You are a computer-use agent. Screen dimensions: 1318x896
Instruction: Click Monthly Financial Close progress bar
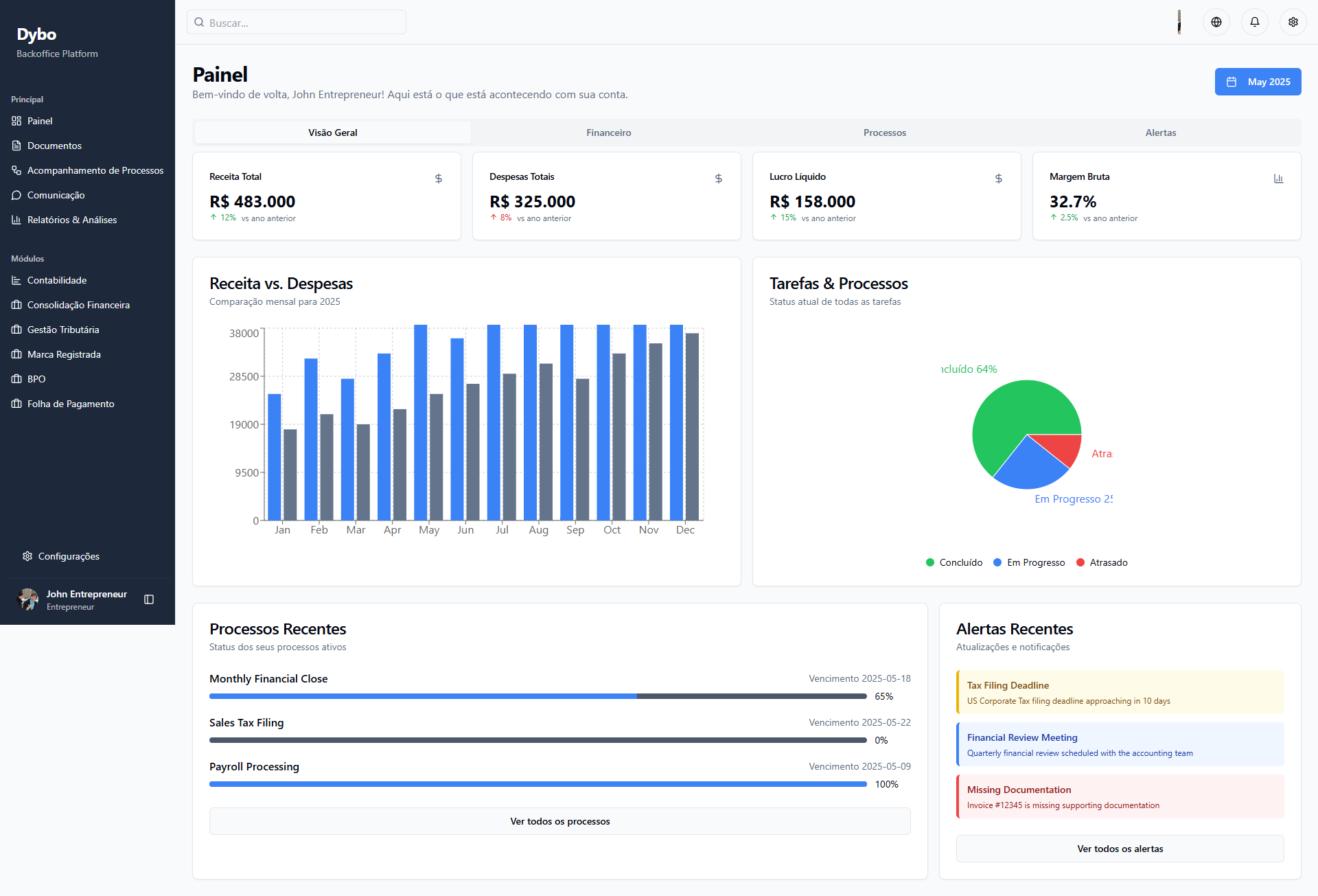538,696
